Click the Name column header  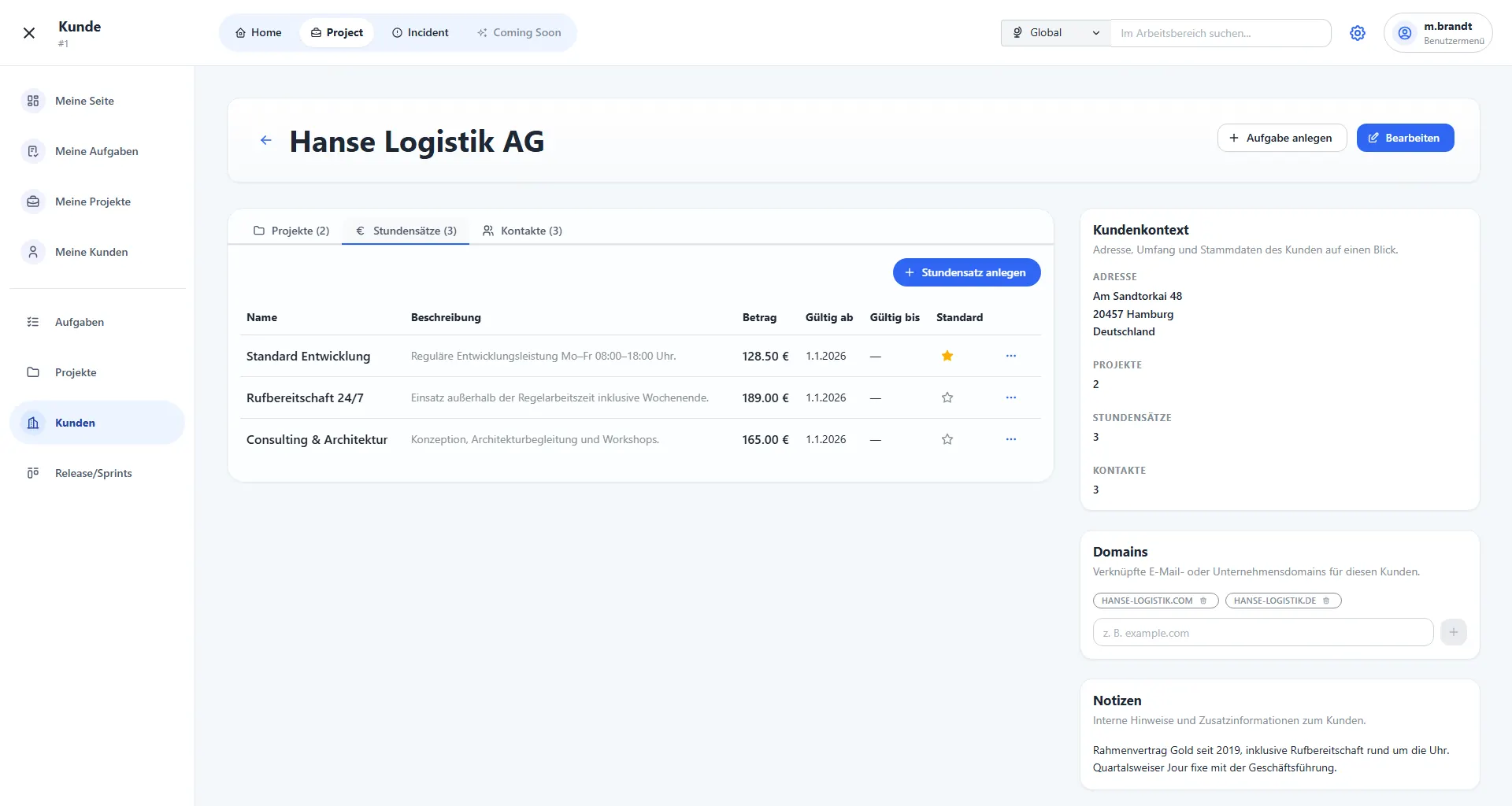(261, 317)
